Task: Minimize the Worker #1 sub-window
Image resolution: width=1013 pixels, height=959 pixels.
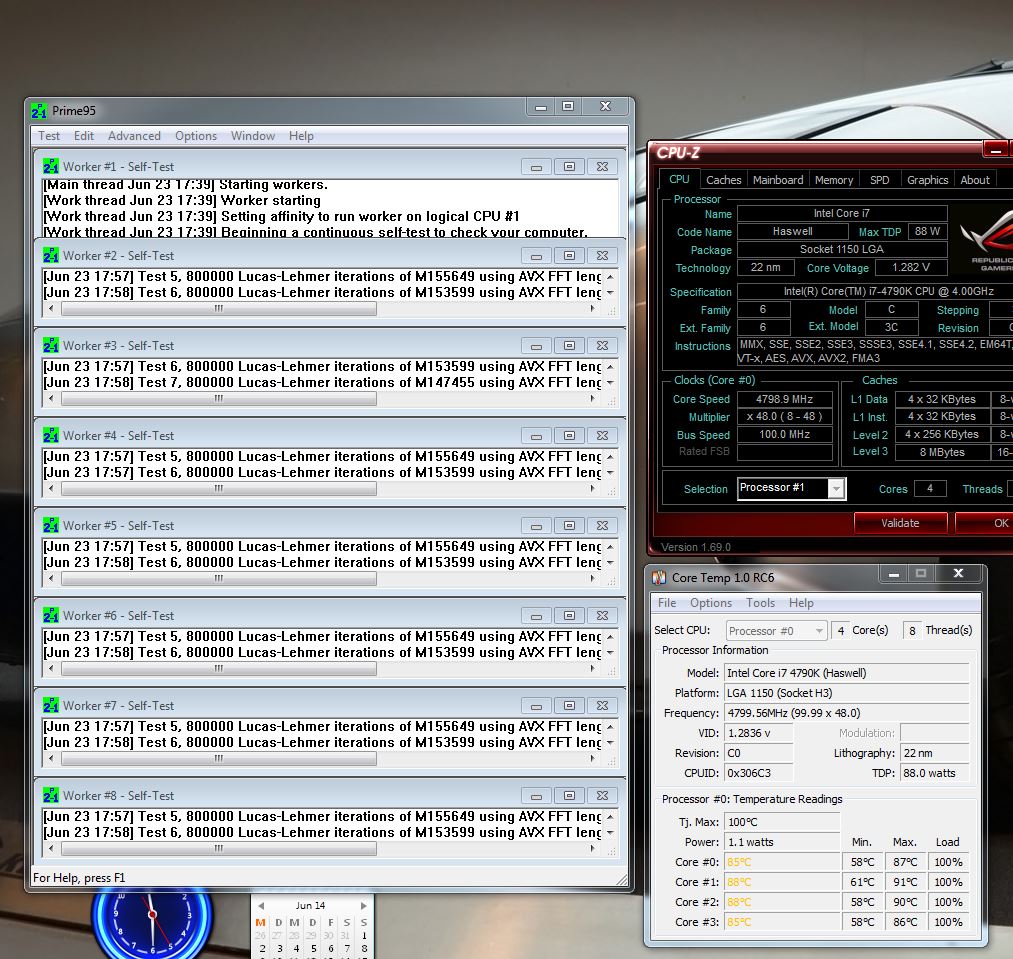Action: coord(536,167)
